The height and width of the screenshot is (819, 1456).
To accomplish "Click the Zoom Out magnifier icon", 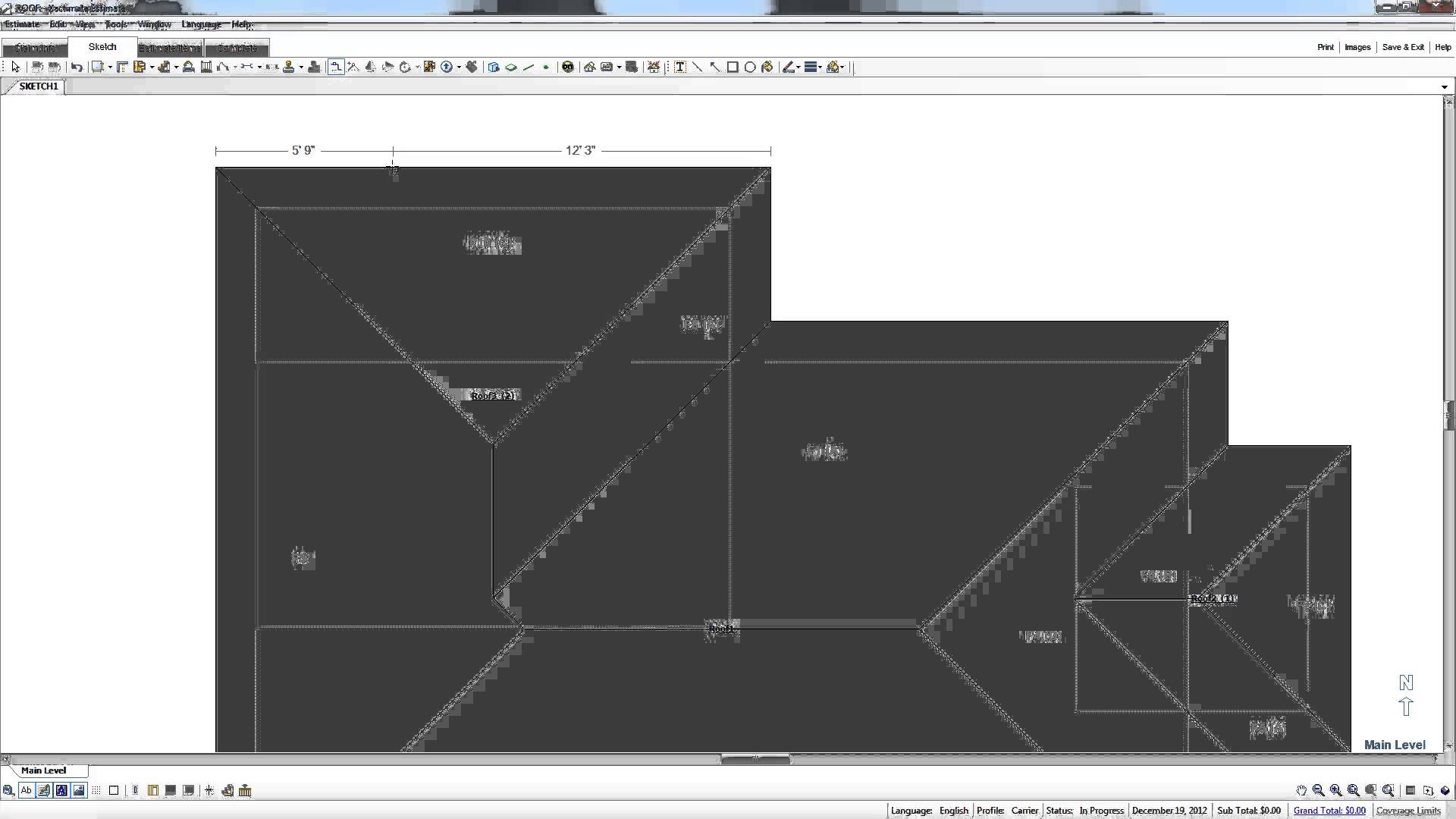I will click(1318, 790).
